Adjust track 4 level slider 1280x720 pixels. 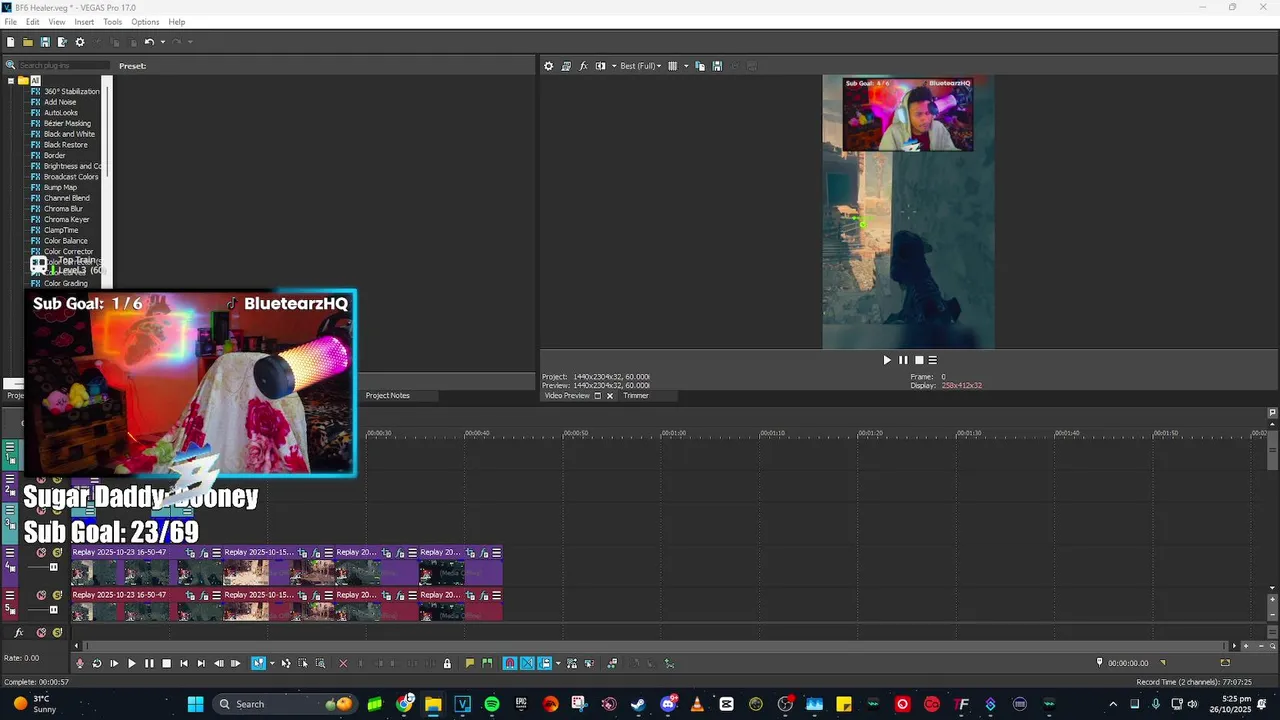click(x=53, y=567)
